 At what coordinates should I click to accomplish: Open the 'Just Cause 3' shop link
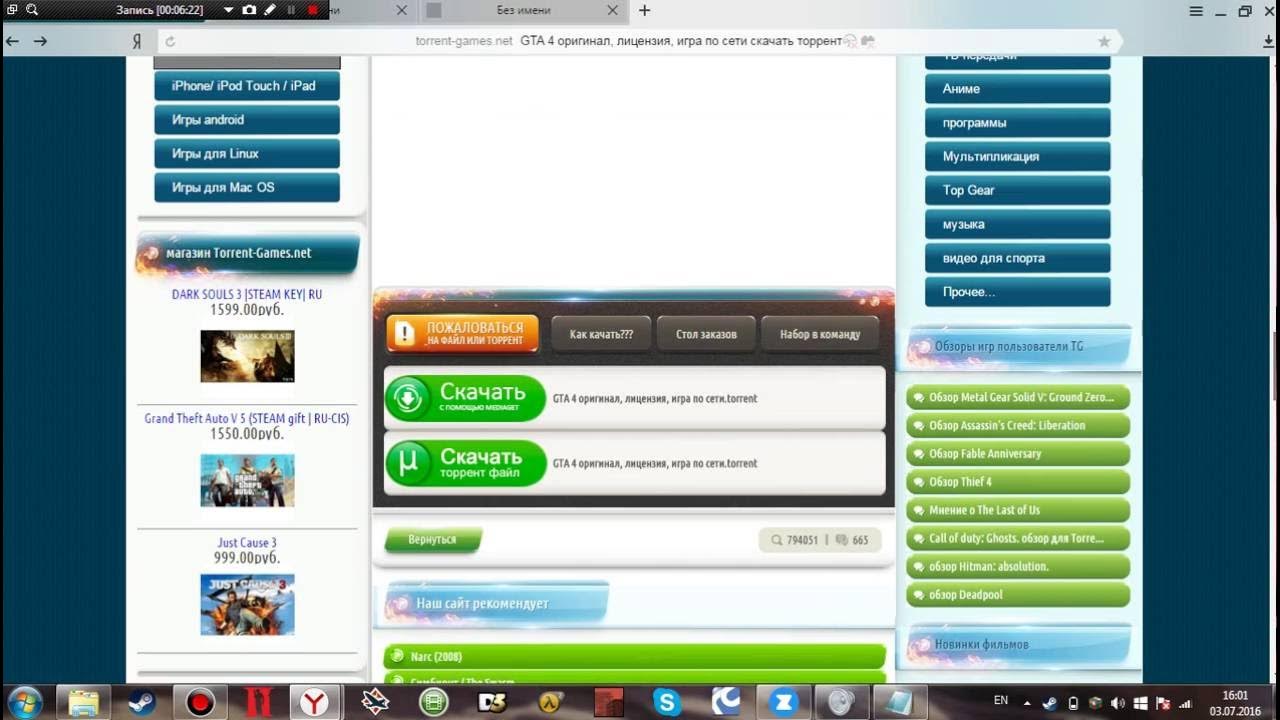coord(247,543)
